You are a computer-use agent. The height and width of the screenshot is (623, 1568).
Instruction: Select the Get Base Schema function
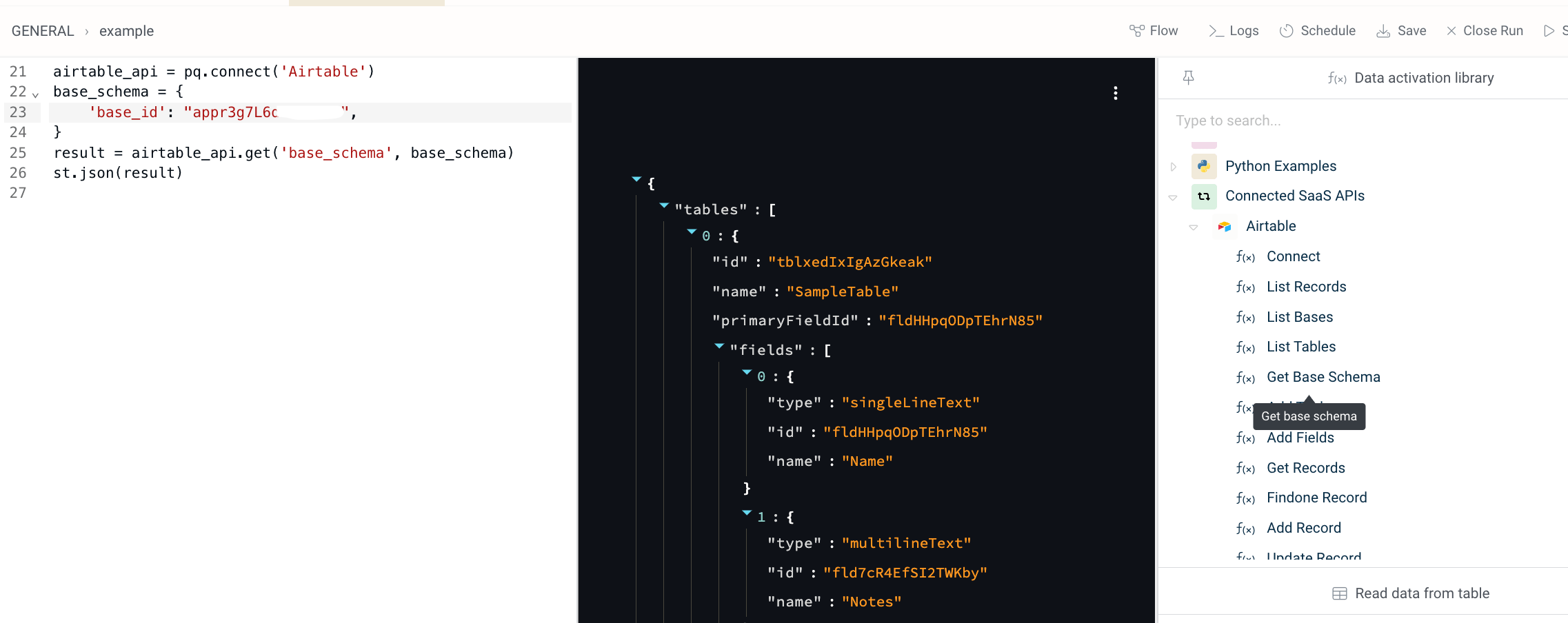pos(1323,377)
